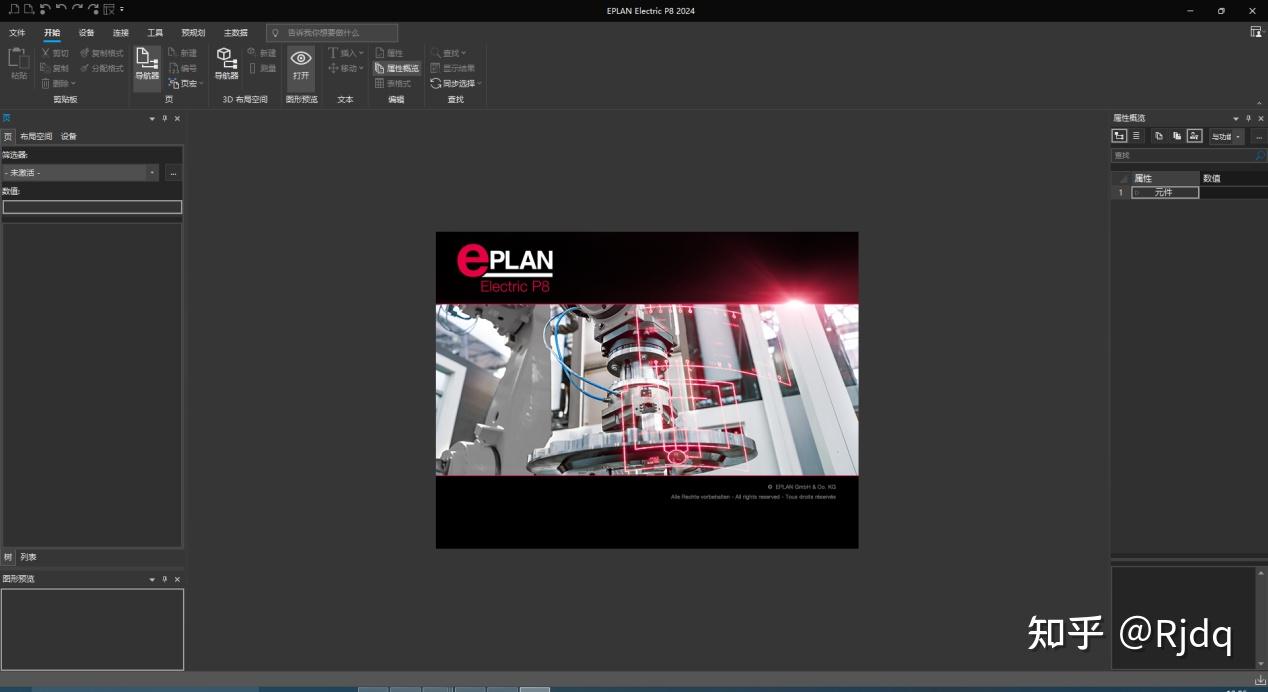Open the 与功能 dropdown in 属性概览
The image size is (1268, 692).
click(1238, 137)
